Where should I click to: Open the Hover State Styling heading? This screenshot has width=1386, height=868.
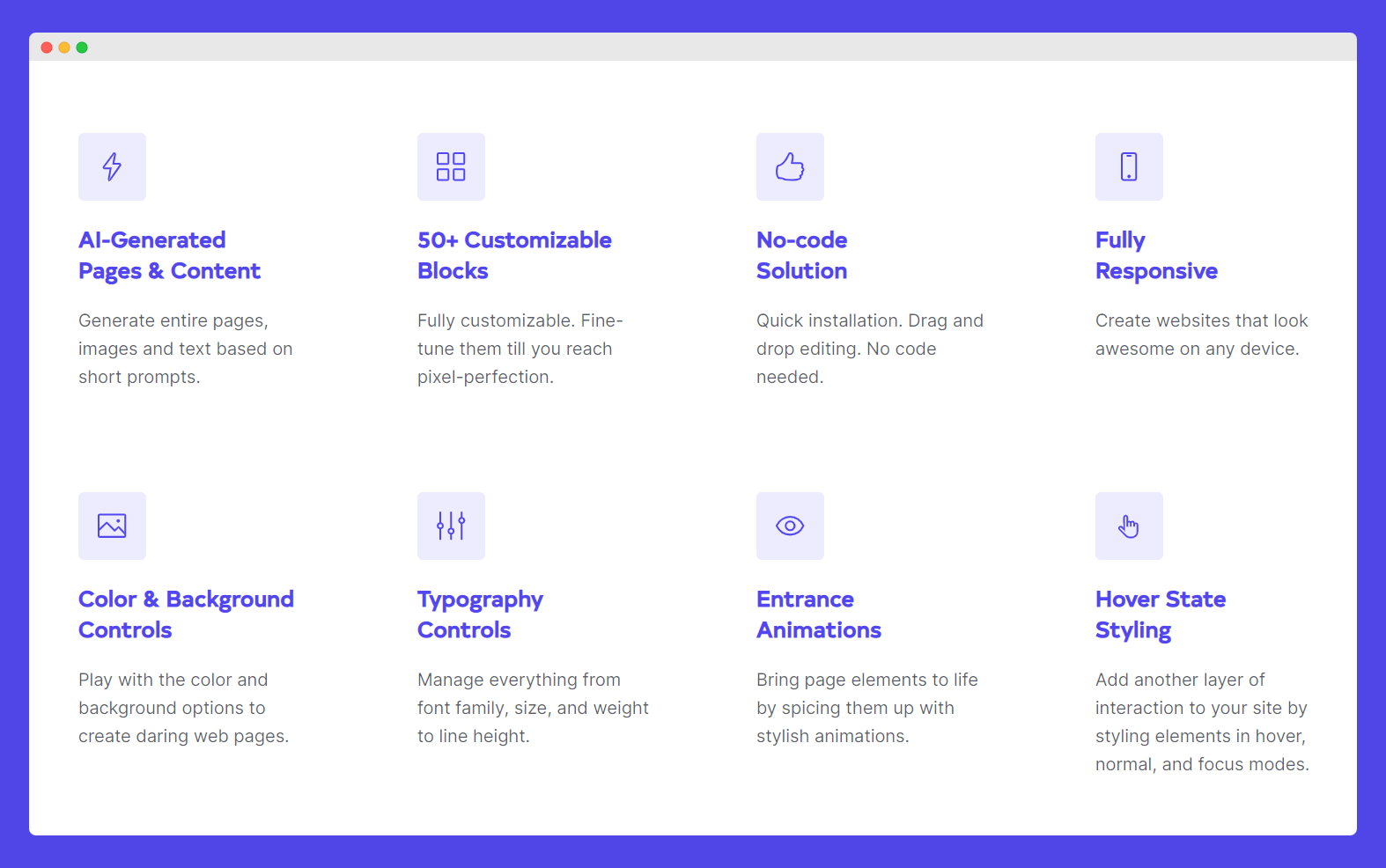[1161, 614]
